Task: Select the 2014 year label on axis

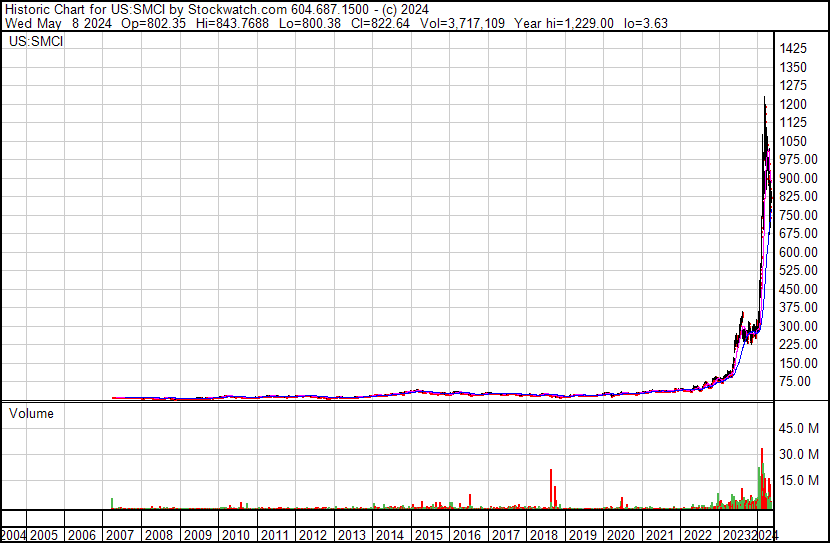Action: 390,535
